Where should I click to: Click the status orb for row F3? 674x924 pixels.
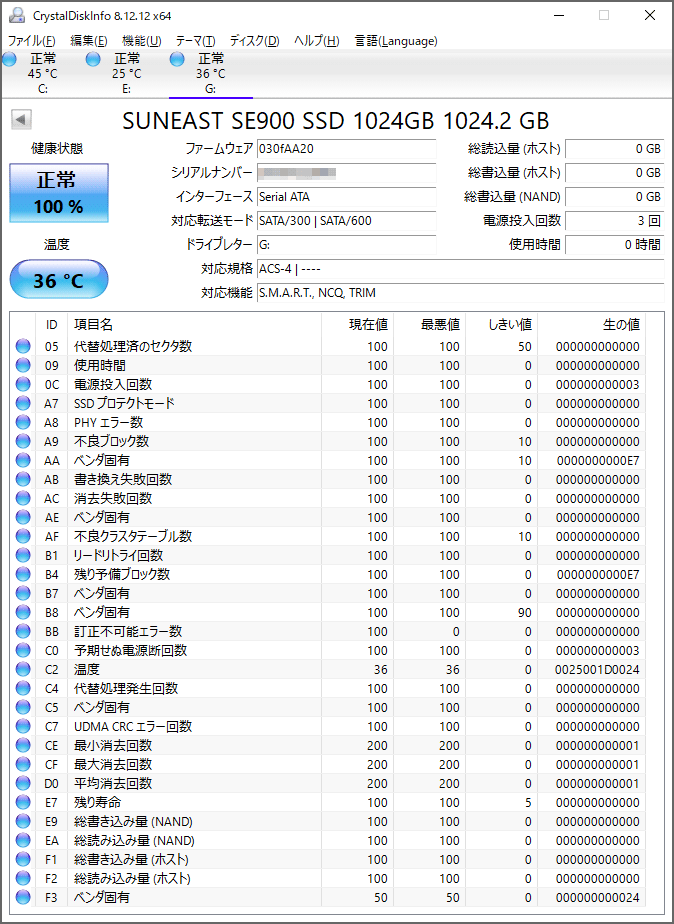coord(23,897)
